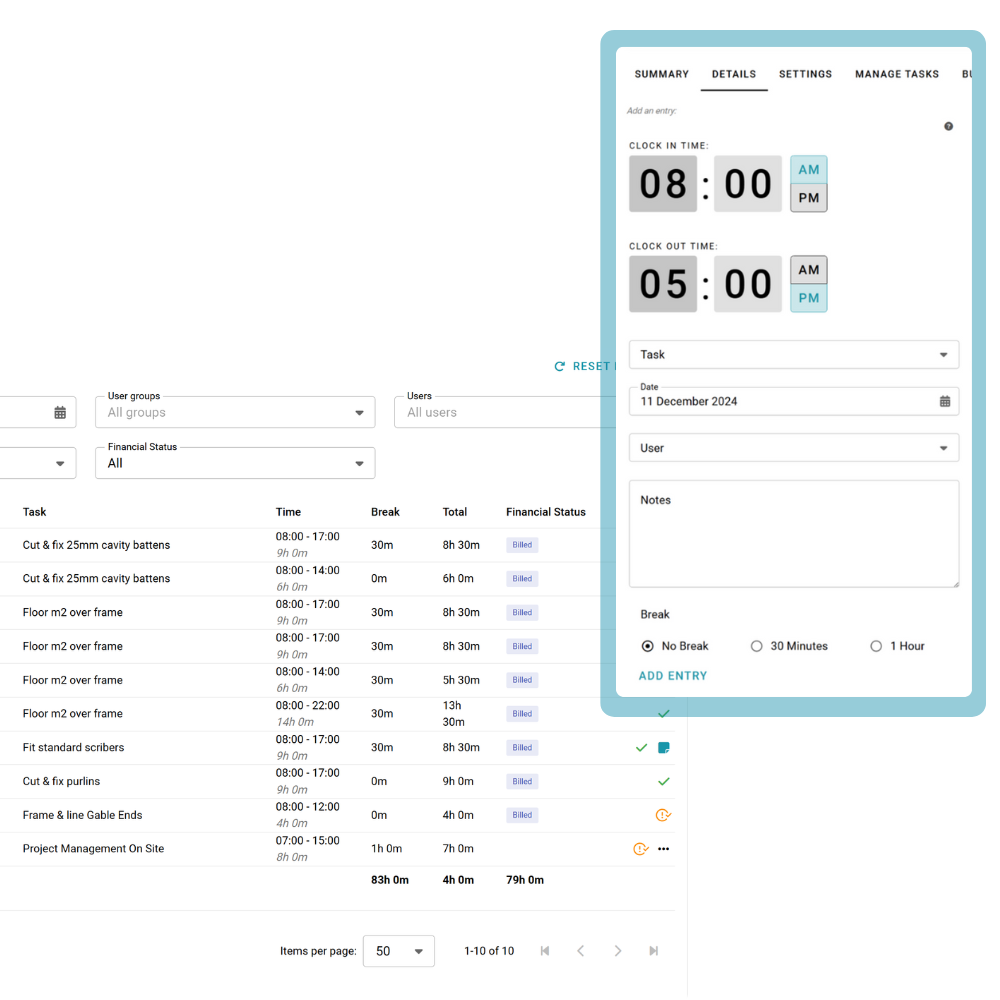This screenshot has width=1000, height=1000.
Task: Open the Financial Status filter dropdown
Action: pos(235,463)
